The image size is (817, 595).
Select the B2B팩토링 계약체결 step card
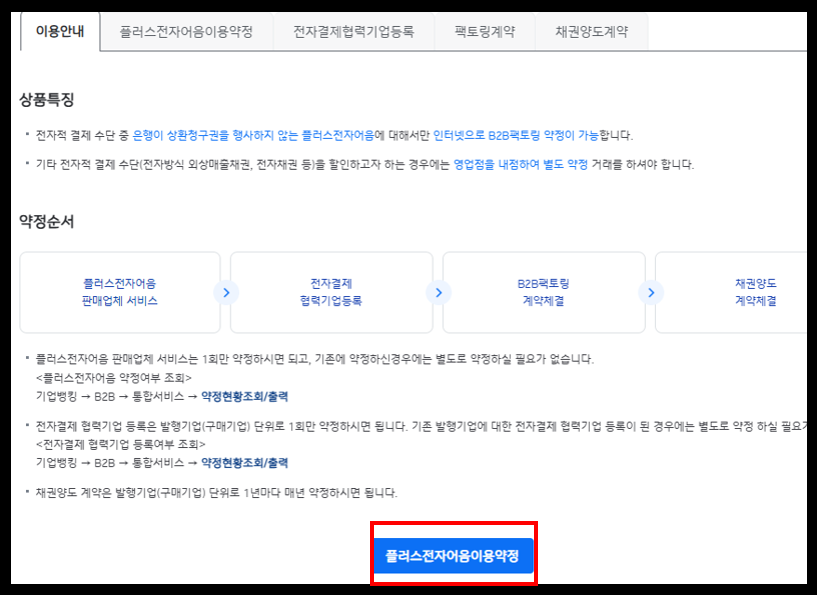pyautogui.click(x=544, y=292)
